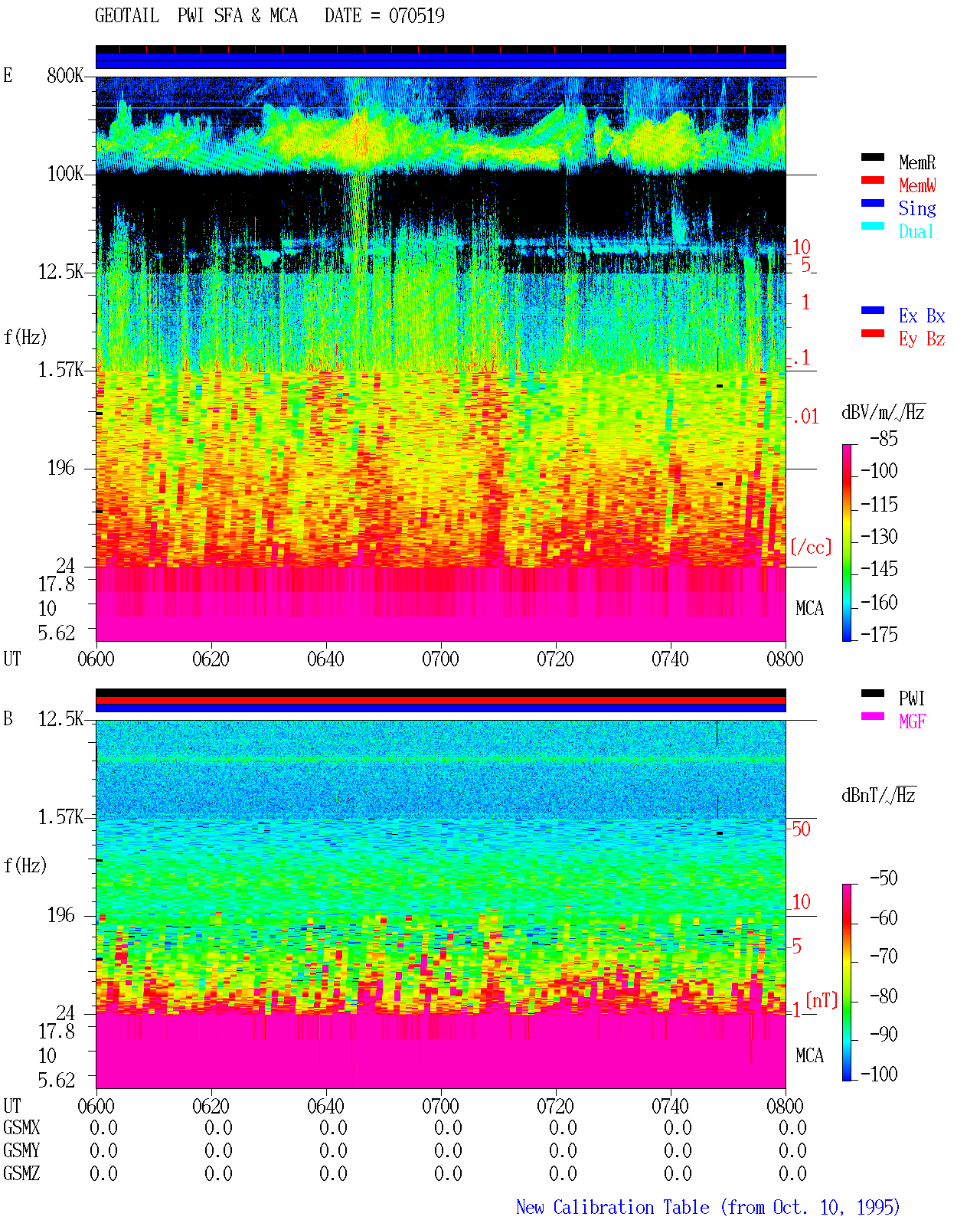This screenshot has height=1220, width=980.
Task: Click the "New Calibration Table (from Oct. 10, 1995)" note
Action: click(708, 1207)
